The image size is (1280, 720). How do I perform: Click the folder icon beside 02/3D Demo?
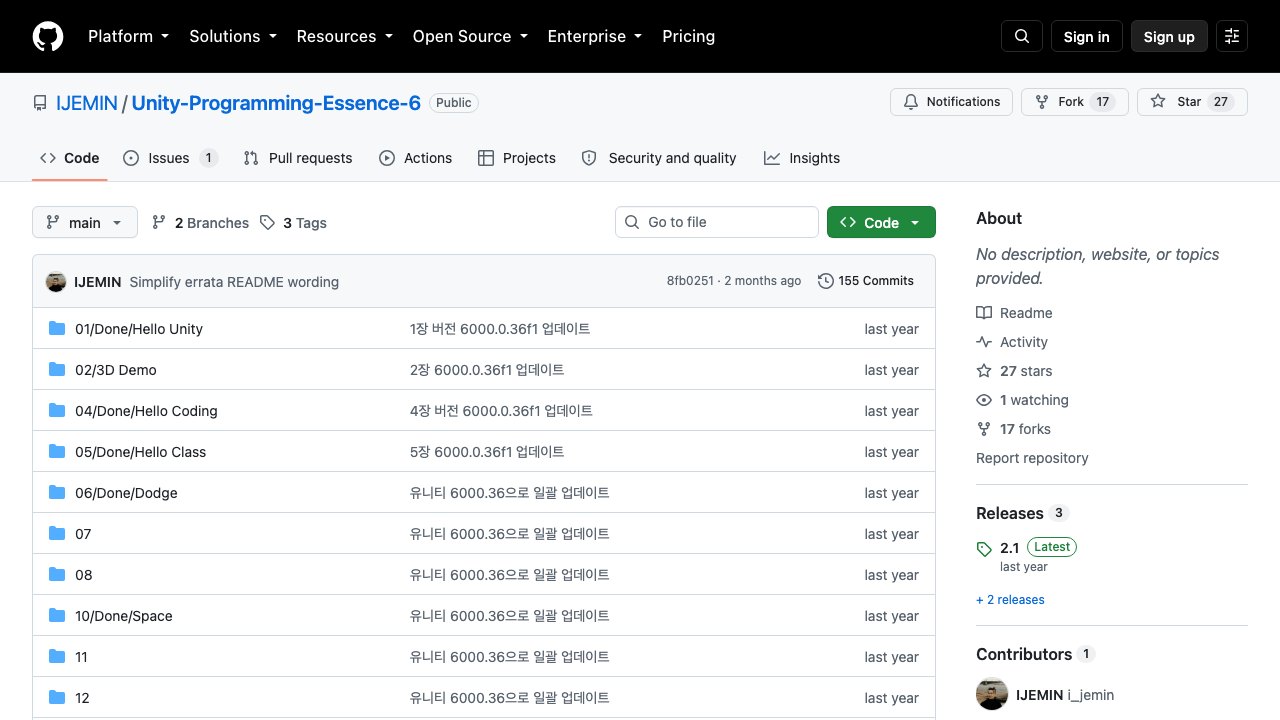pyautogui.click(x=57, y=370)
